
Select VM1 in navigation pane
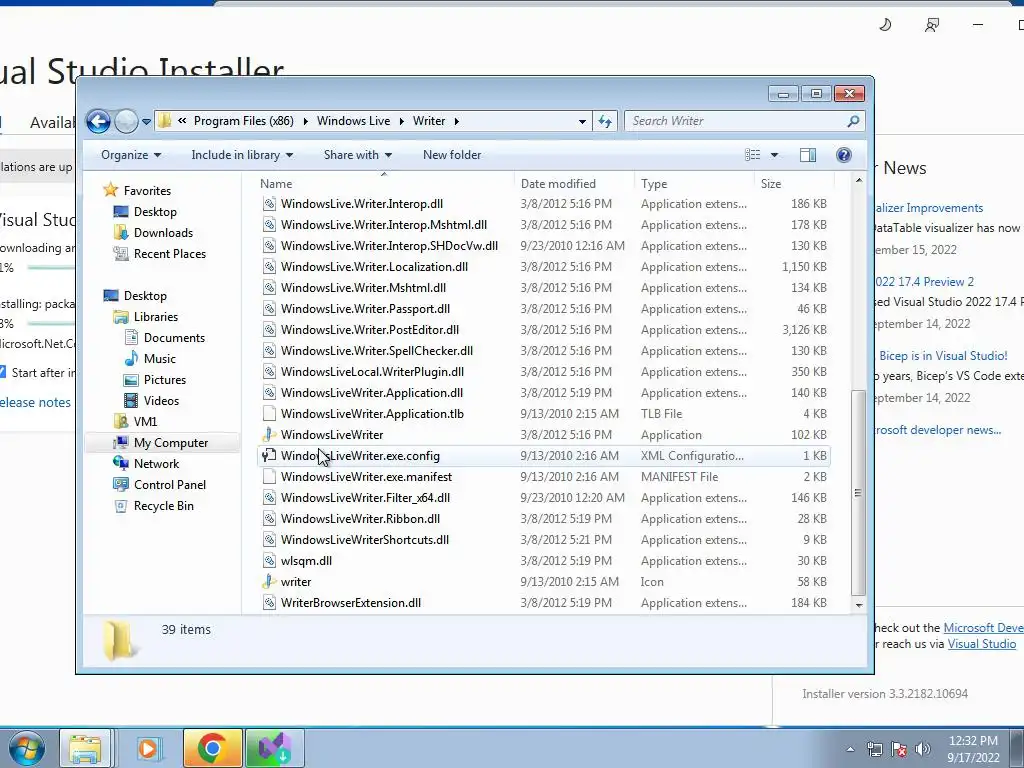click(145, 421)
